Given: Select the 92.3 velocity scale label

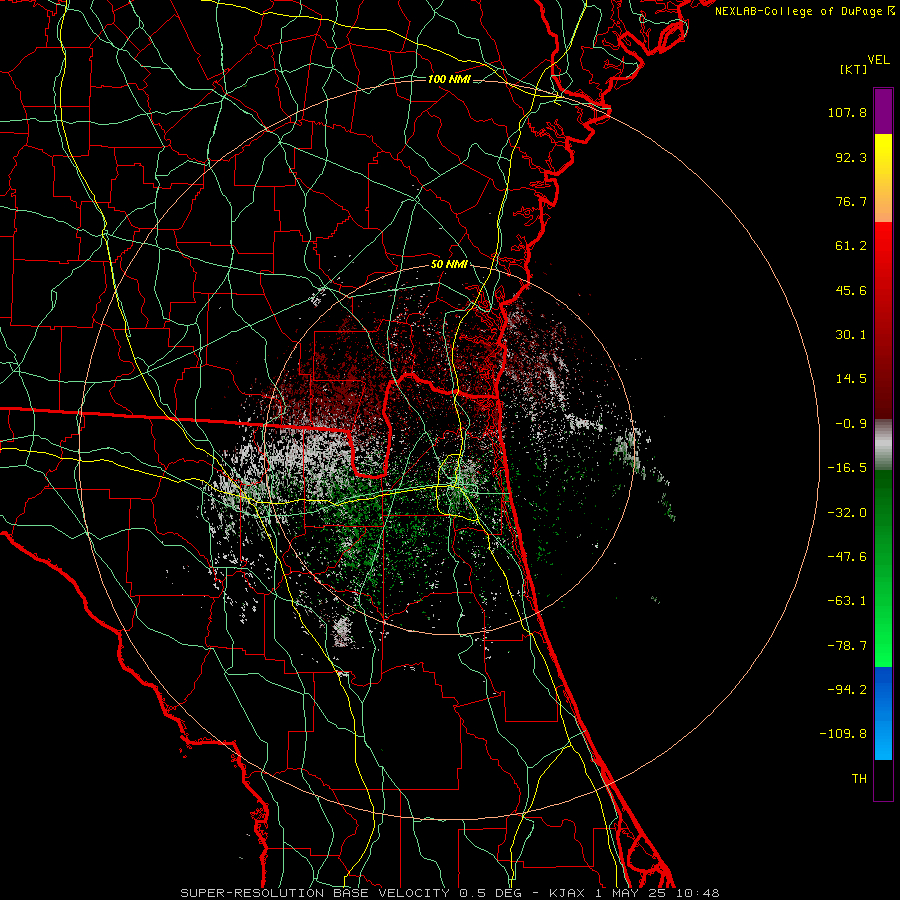Looking at the screenshot, I should pos(851,157).
